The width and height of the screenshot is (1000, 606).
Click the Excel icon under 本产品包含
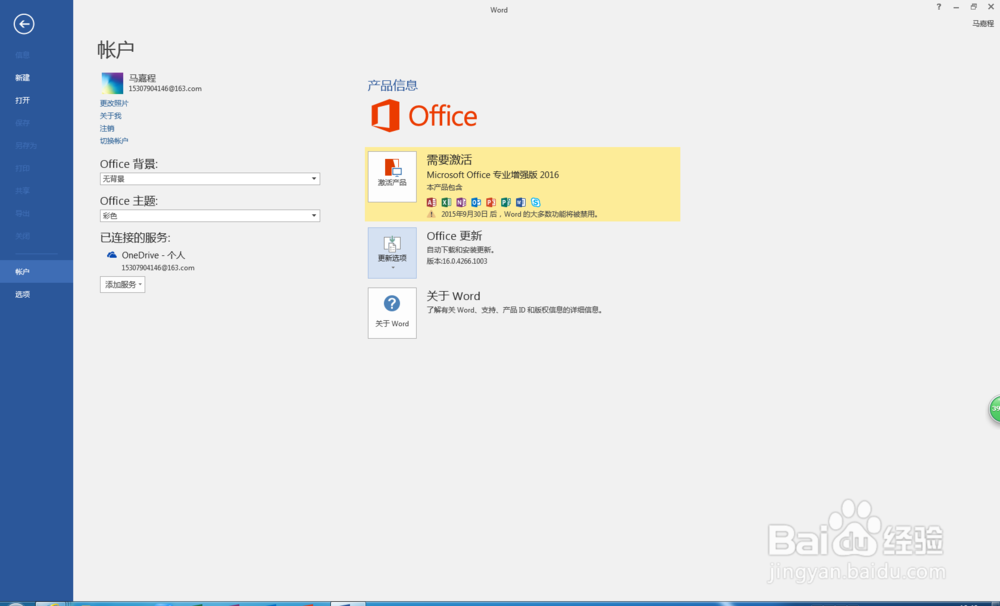[445, 202]
